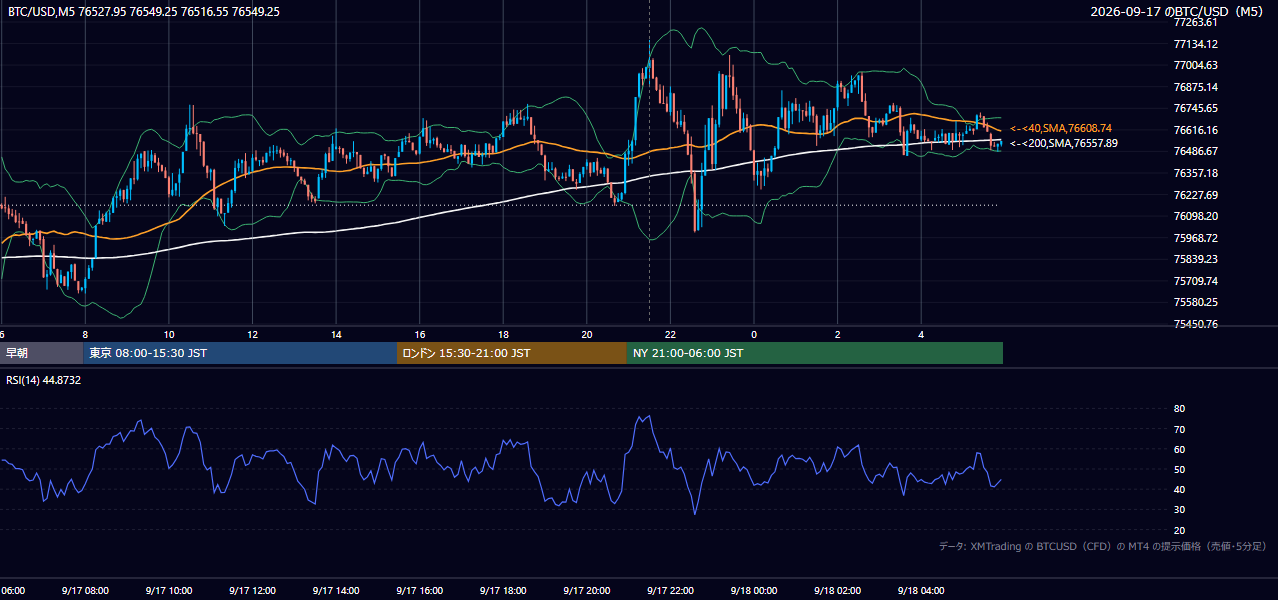Click RSI scale level 80

pyautogui.click(x=1179, y=409)
